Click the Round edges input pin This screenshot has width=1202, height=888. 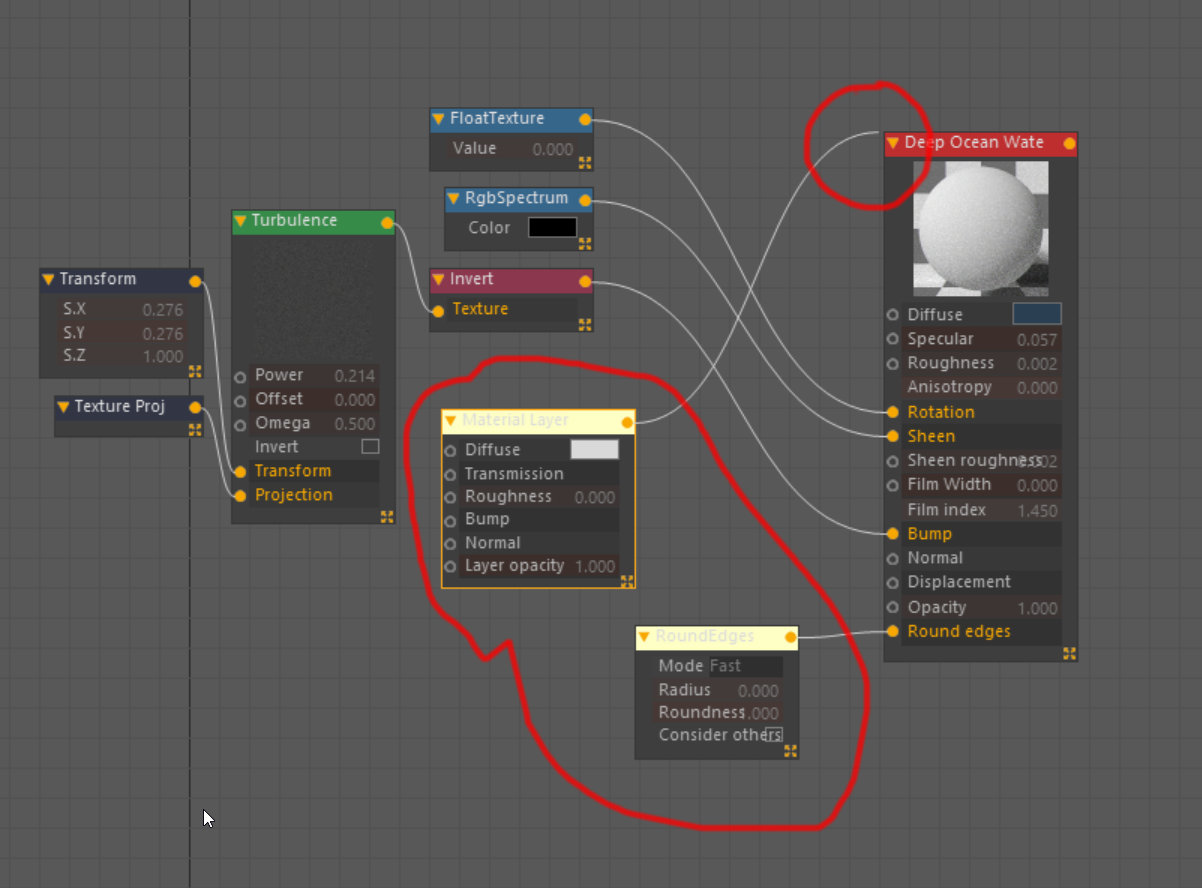pos(893,631)
